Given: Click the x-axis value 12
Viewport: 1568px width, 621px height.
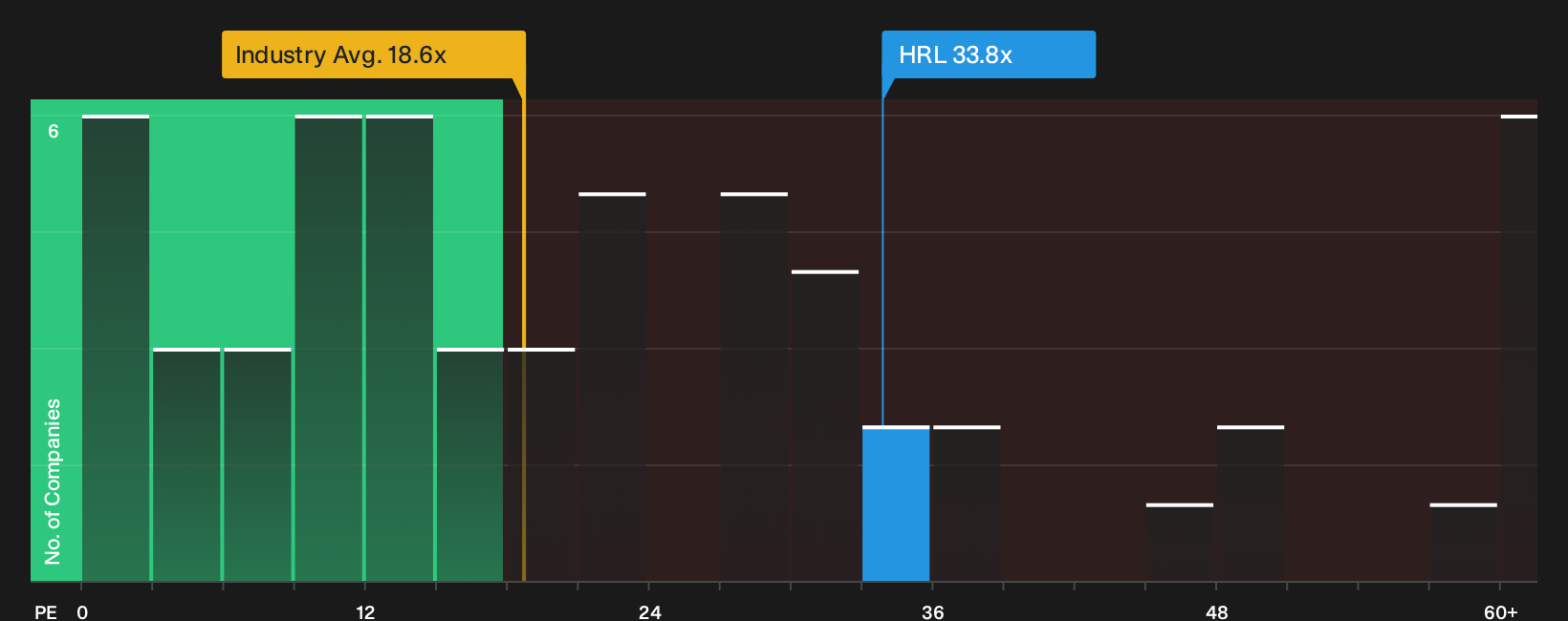Looking at the screenshot, I should (x=365, y=611).
